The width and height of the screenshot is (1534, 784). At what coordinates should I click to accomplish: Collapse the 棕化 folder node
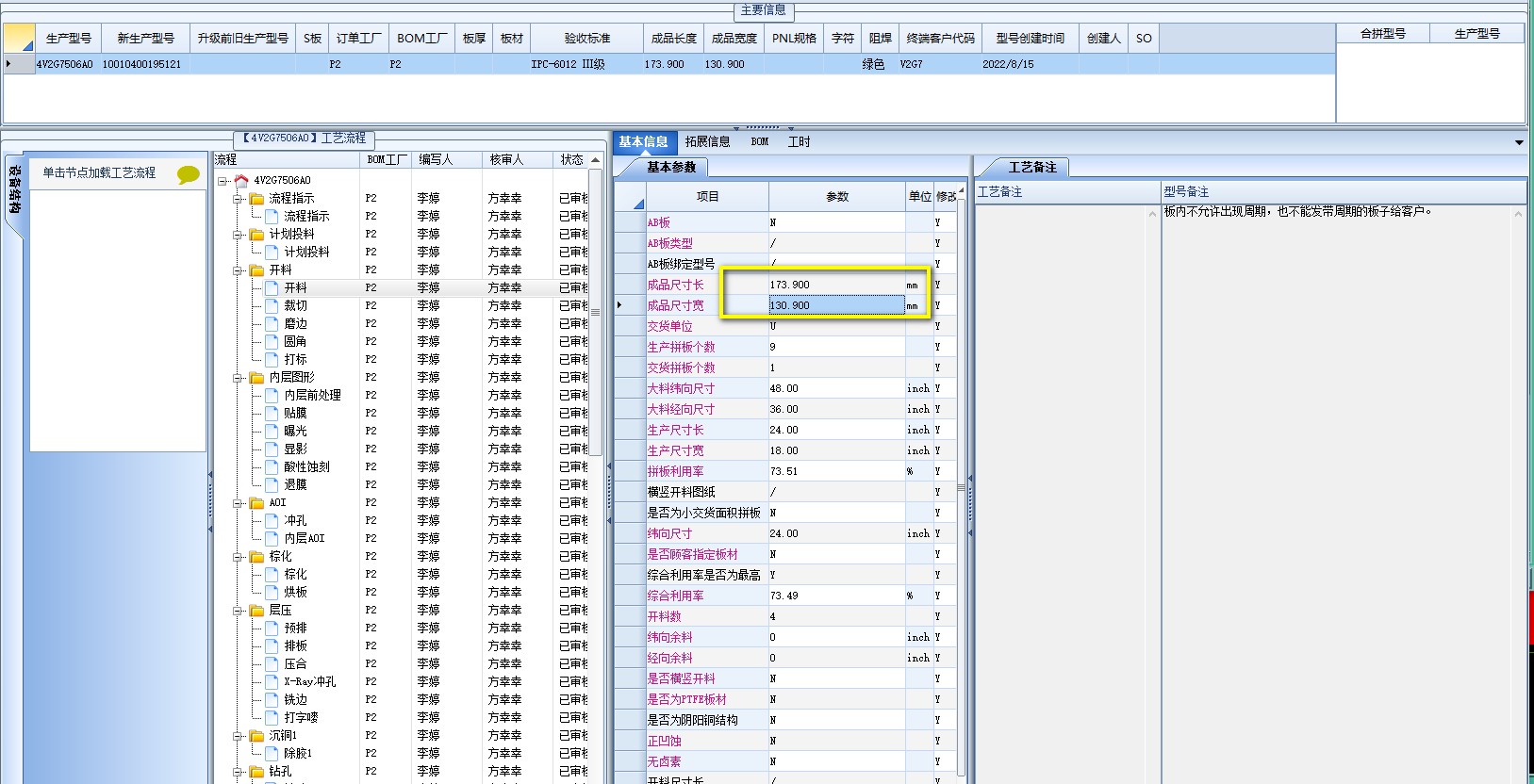pyautogui.click(x=238, y=557)
